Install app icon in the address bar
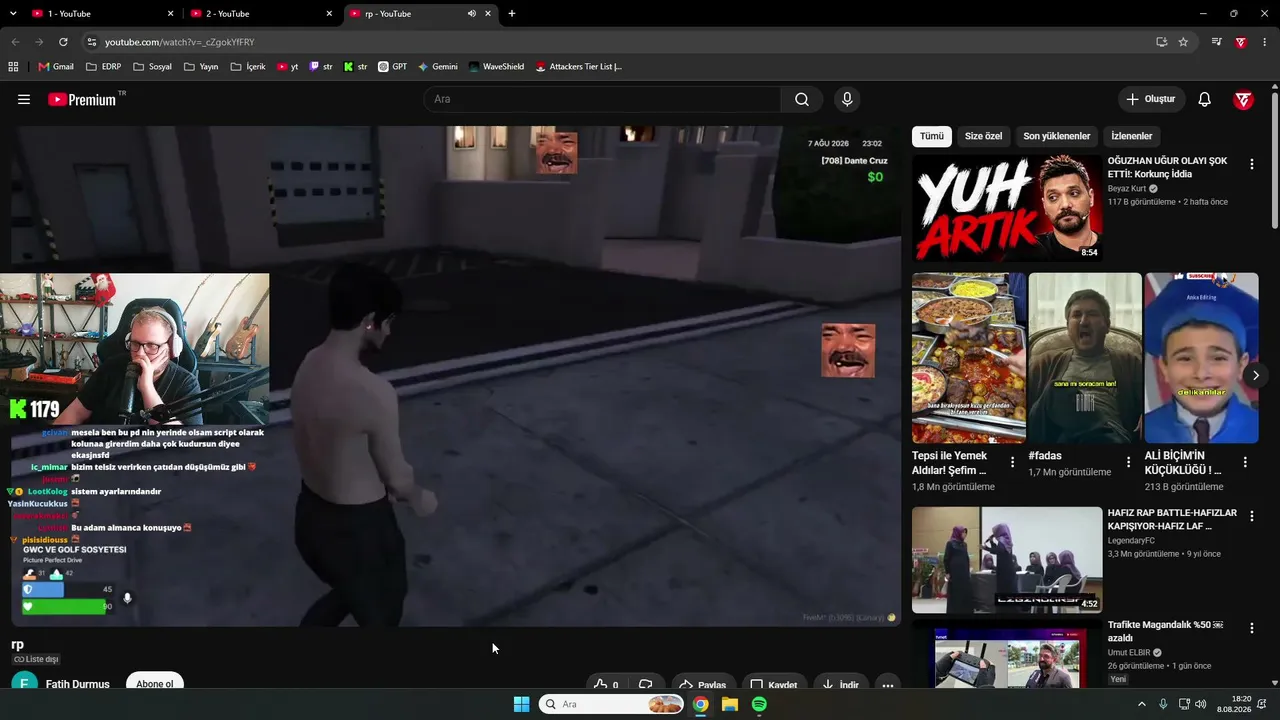Image resolution: width=1280 pixels, height=720 pixels. click(x=1161, y=42)
